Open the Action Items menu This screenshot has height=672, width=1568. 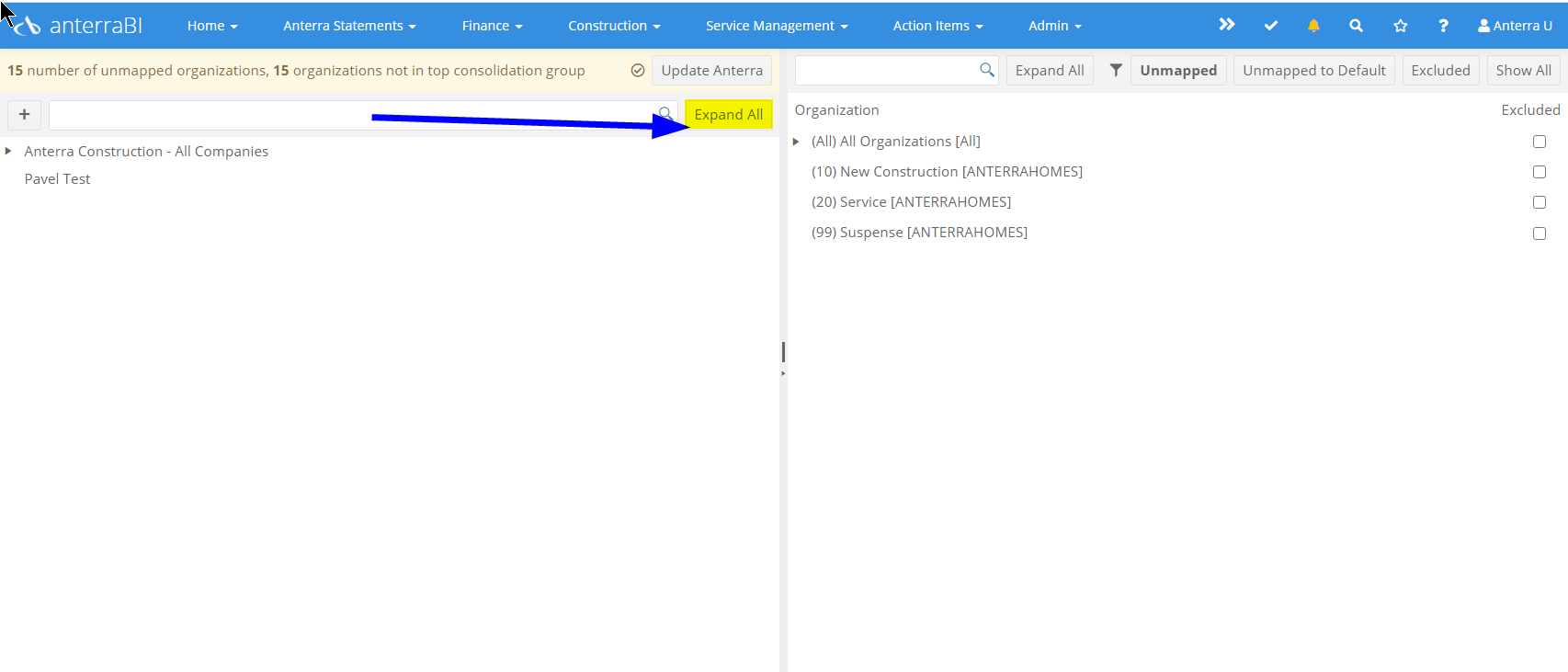tap(937, 26)
